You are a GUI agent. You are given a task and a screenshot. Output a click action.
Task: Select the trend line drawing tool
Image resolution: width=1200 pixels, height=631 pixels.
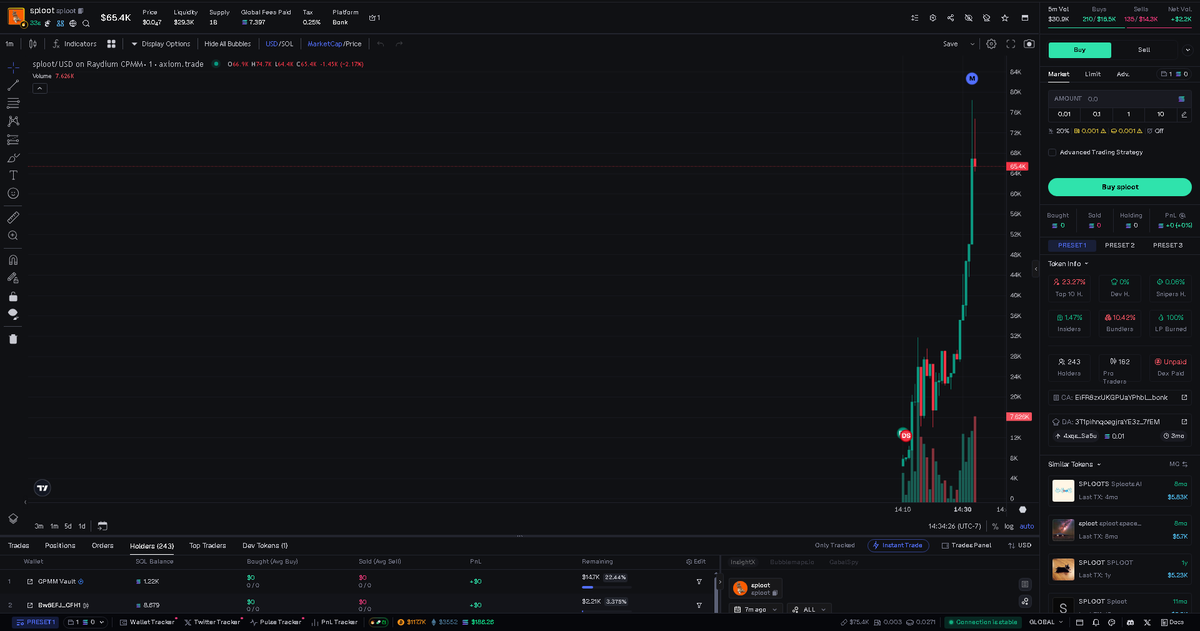coord(13,85)
